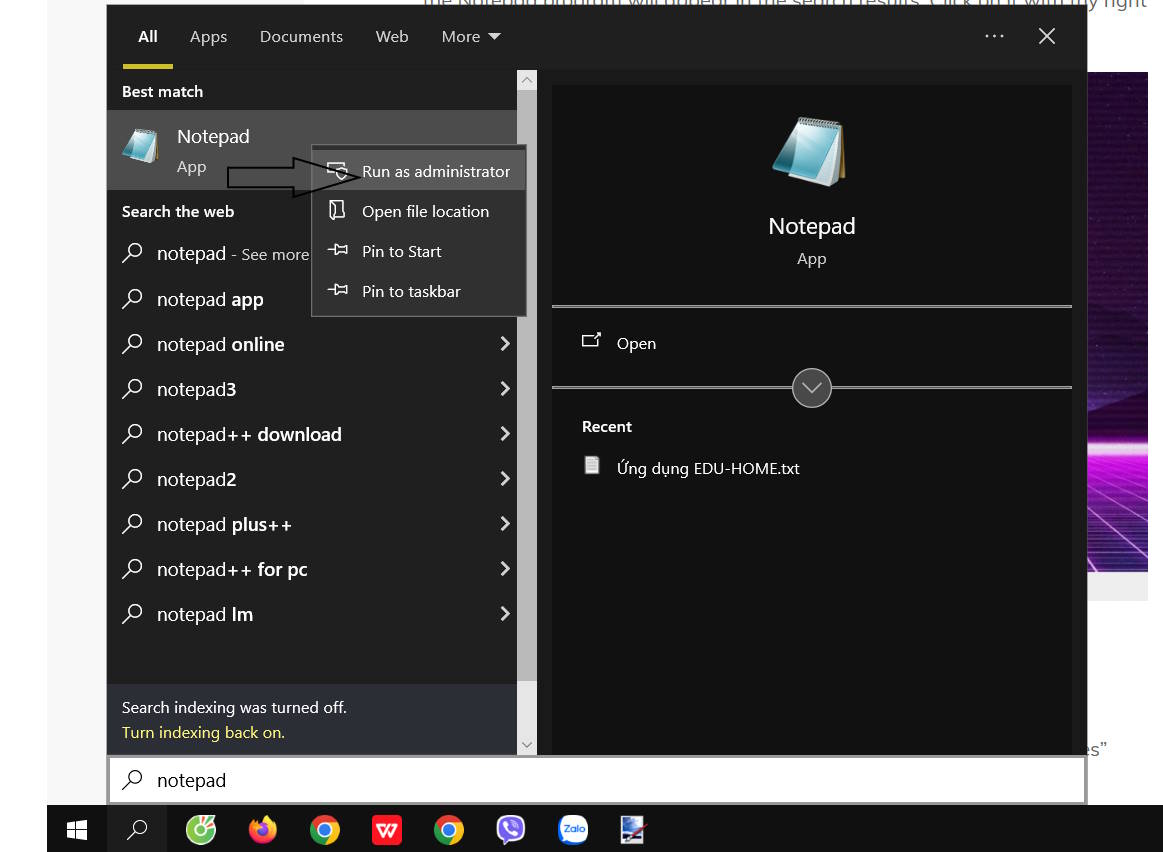The image size is (1163, 852).
Task: Click the large Notepad icon in preview pane
Action: [x=811, y=150]
